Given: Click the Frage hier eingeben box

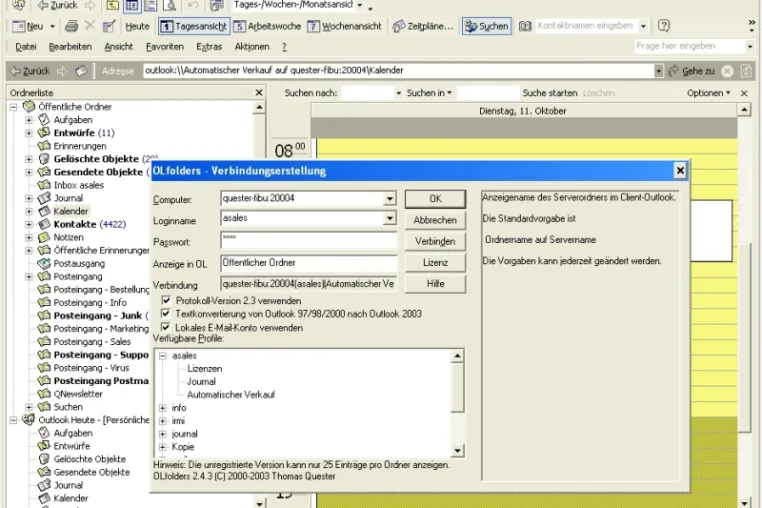Looking at the screenshot, I should 690,46.
